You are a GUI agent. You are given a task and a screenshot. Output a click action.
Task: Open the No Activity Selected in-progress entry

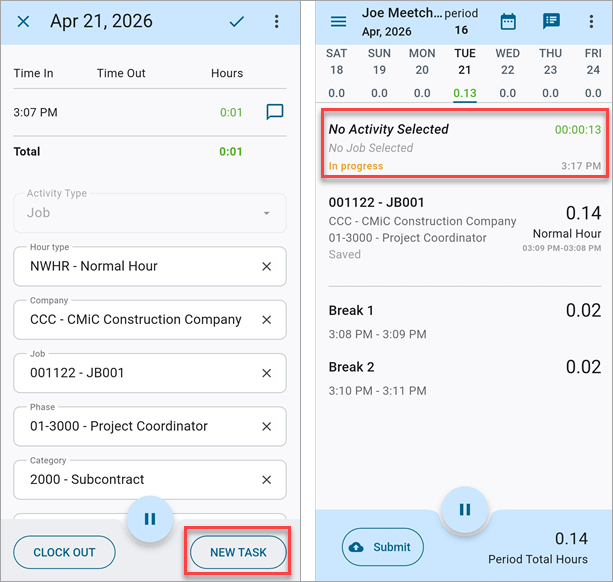(465, 143)
